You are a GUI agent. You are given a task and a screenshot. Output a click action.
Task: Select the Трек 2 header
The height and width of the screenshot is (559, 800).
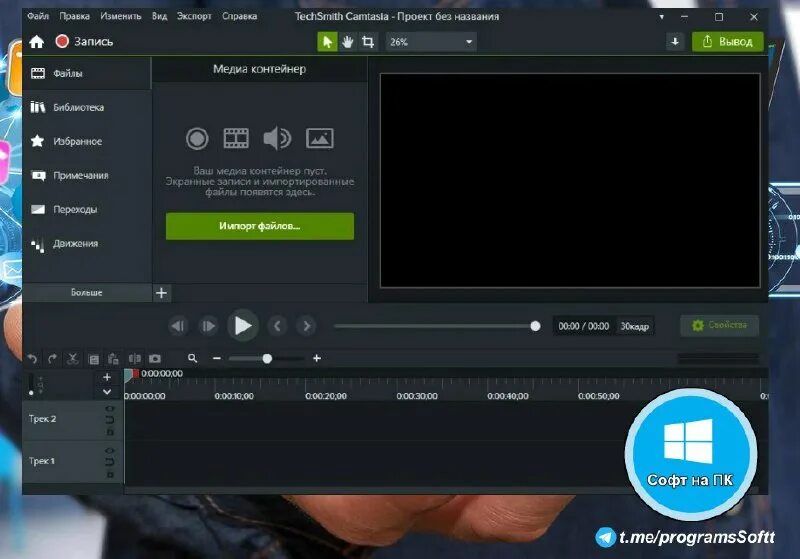pyautogui.click(x=72, y=420)
